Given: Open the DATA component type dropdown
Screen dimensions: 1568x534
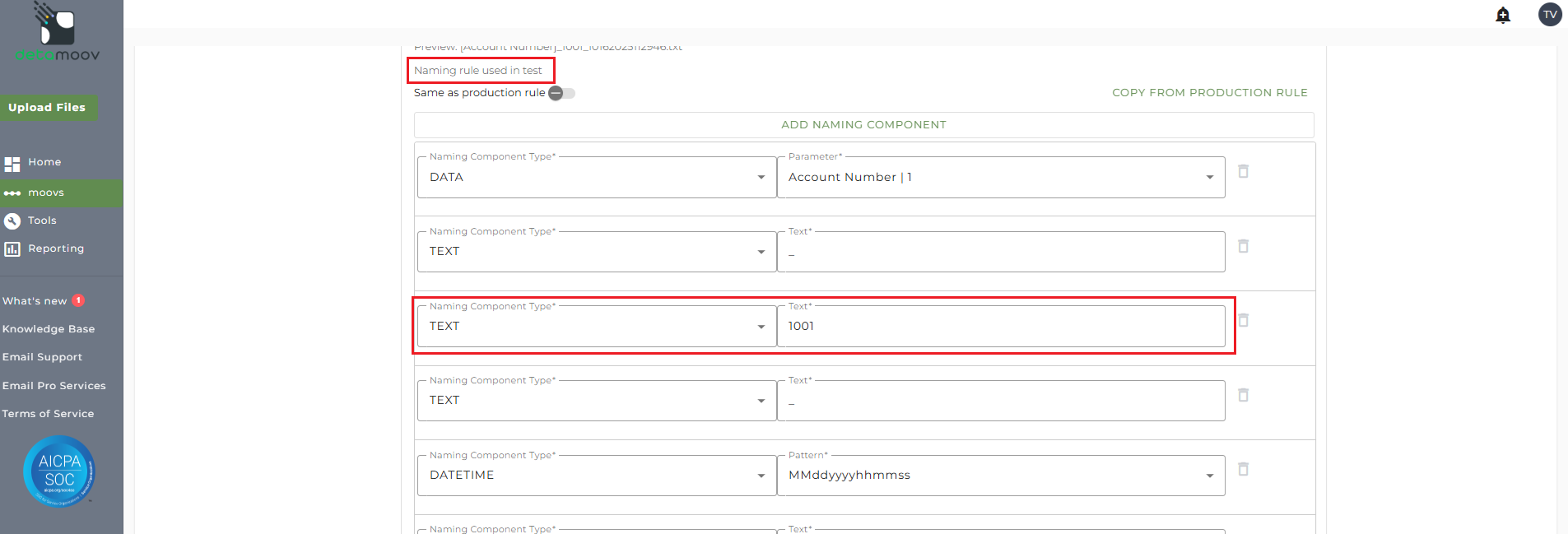Looking at the screenshot, I should (597, 178).
